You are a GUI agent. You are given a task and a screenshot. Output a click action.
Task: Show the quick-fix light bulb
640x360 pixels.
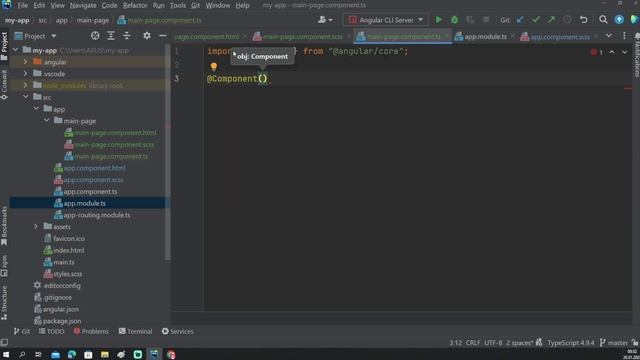click(213, 67)
